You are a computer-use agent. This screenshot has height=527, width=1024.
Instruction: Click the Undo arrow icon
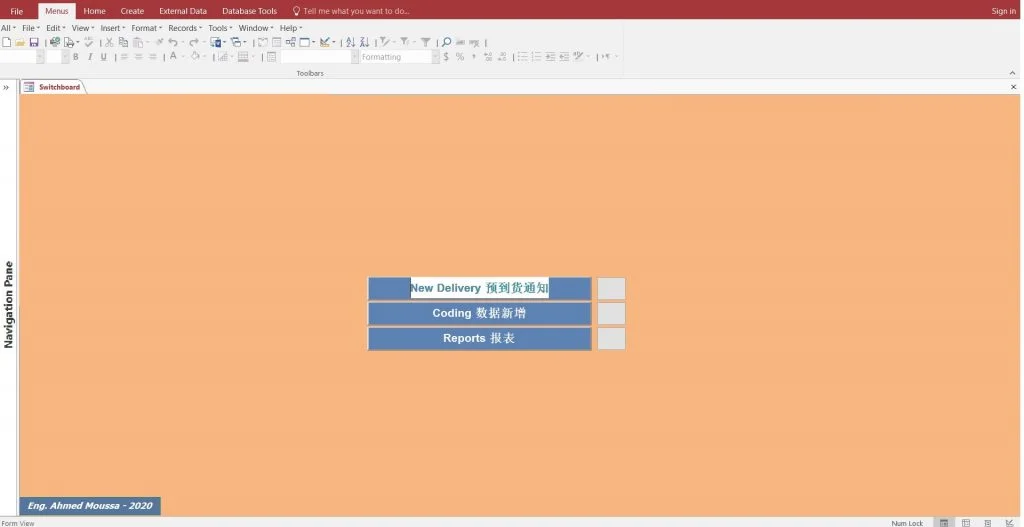point(173,43)
